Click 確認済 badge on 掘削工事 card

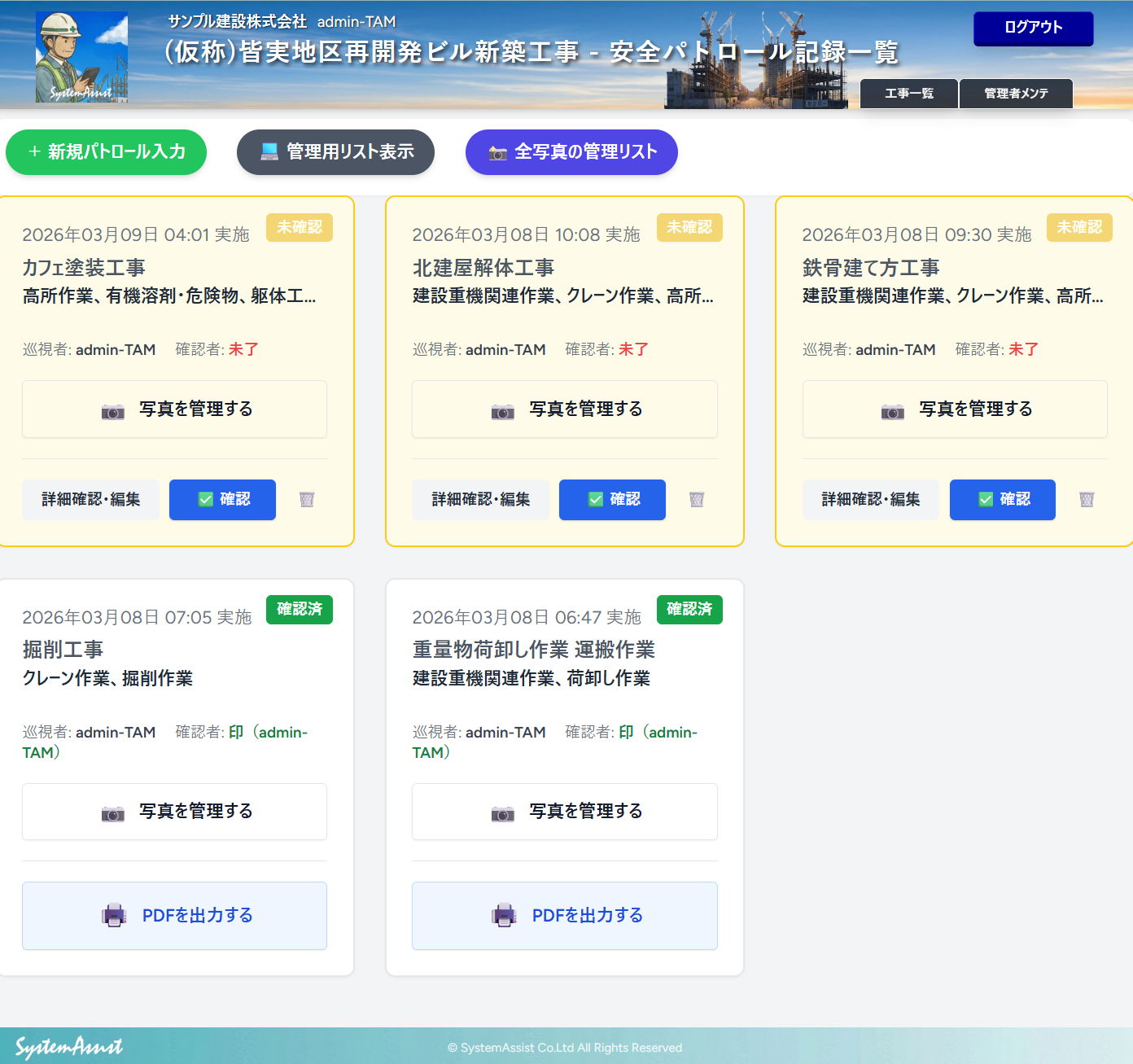pyautogui.click(x=300, y=610)
